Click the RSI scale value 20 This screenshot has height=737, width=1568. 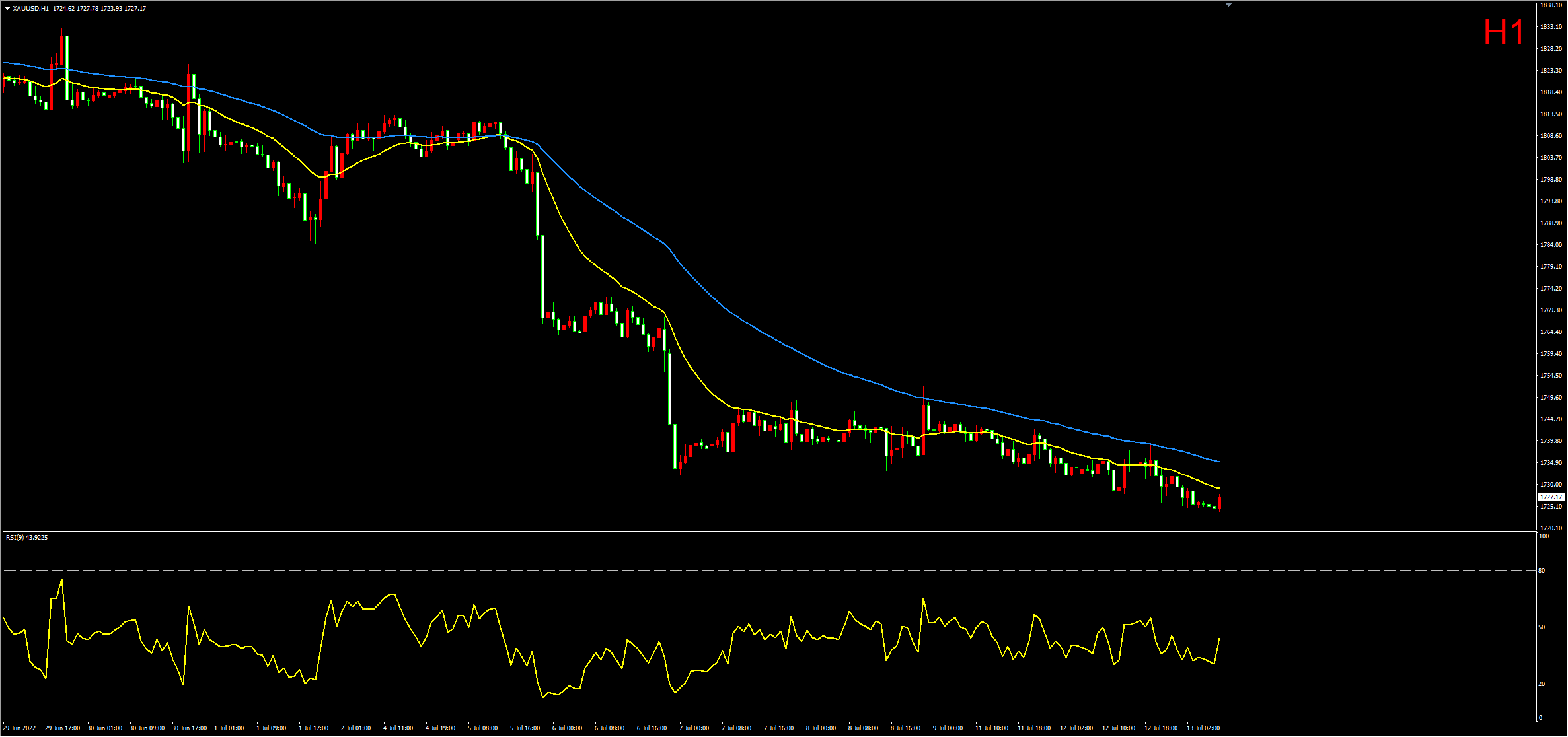pyautogui.click(x=1542, y=684)
